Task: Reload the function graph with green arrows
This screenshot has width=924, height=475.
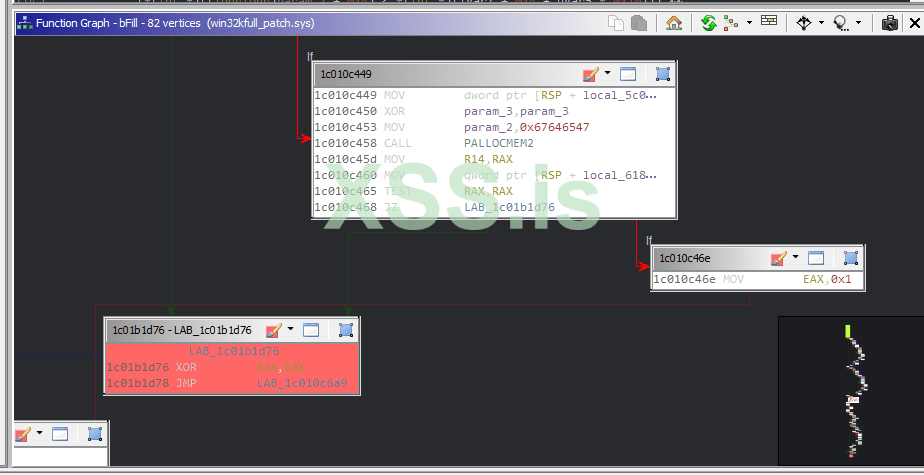Action: (x=709, y=24)
